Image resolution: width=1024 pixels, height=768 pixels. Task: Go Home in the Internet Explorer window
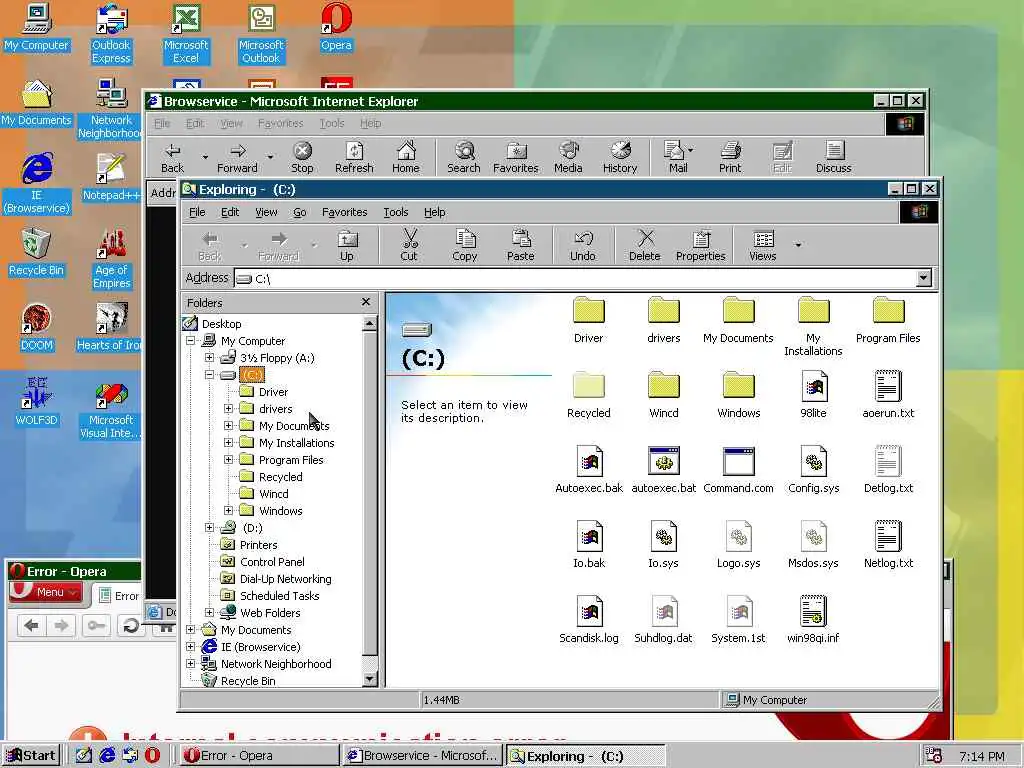coord(406,157)
